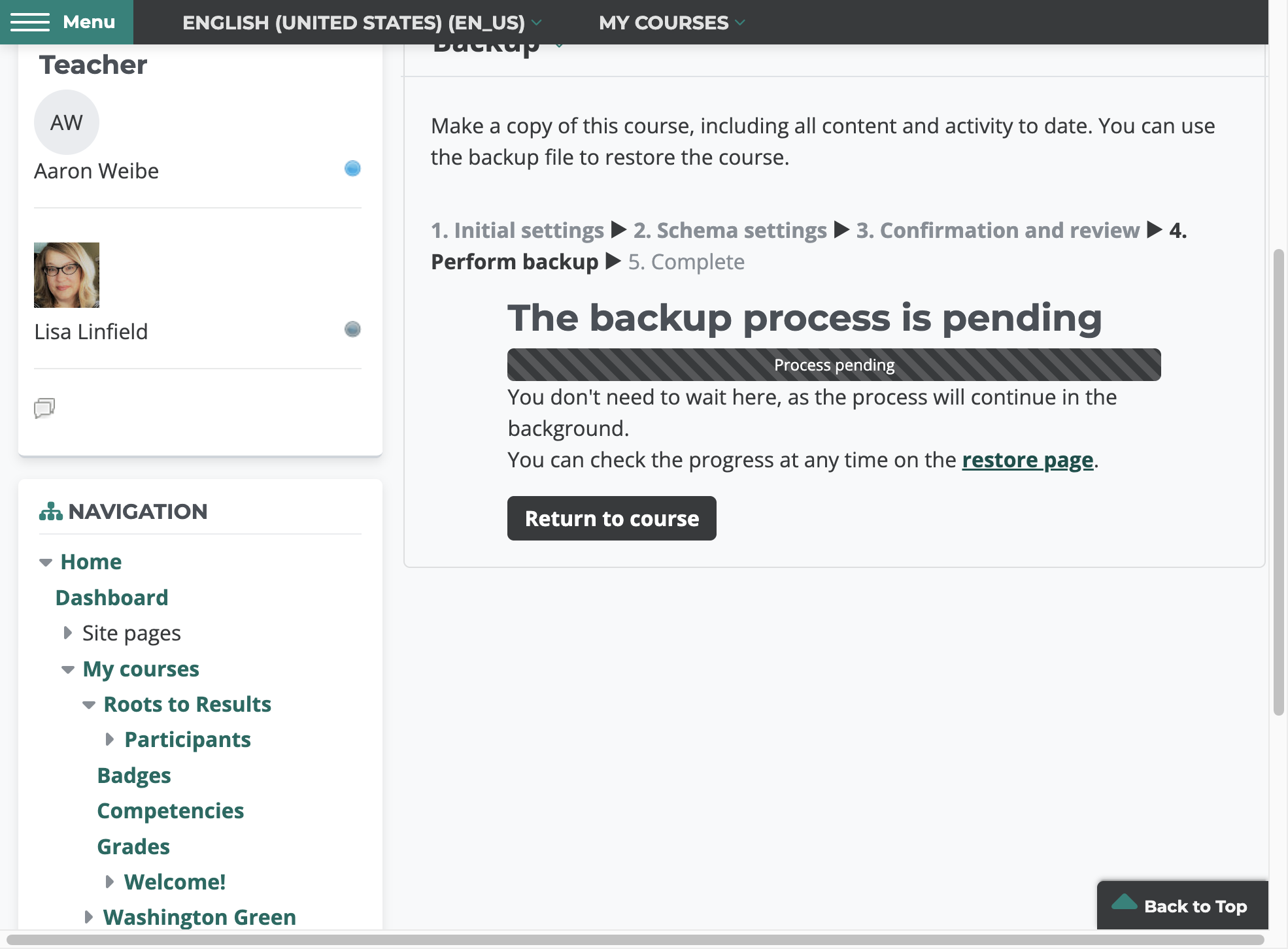
Task: Click the Aaron Weibe teacher name
Action: pyautogui.click(x=97, y=171)
